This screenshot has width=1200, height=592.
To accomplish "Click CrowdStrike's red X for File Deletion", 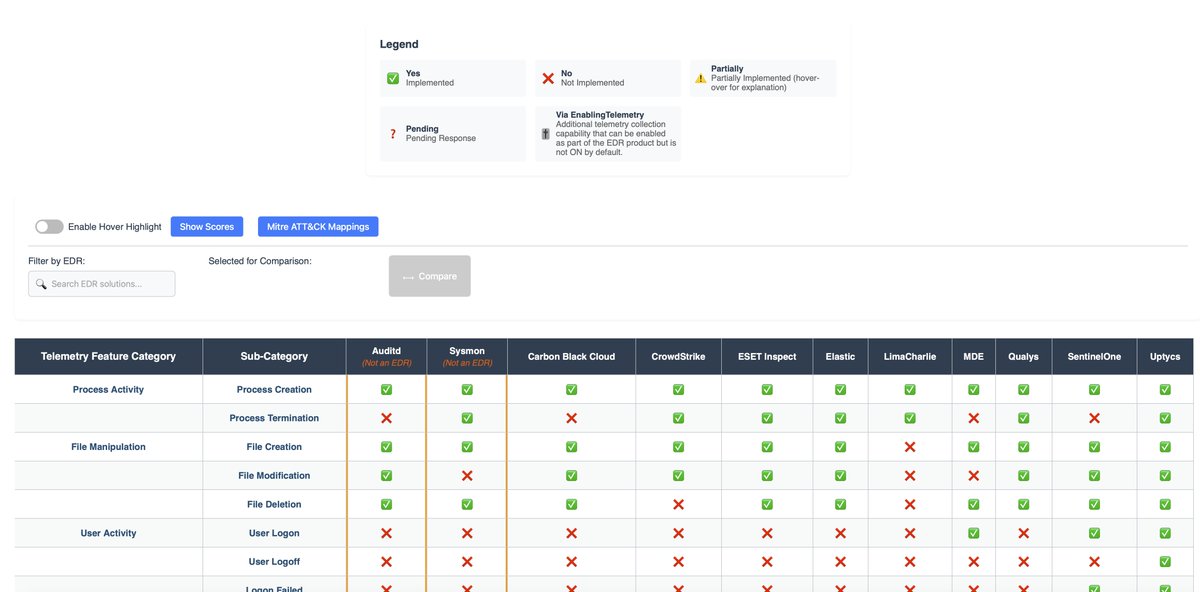I will click(678, 504).
